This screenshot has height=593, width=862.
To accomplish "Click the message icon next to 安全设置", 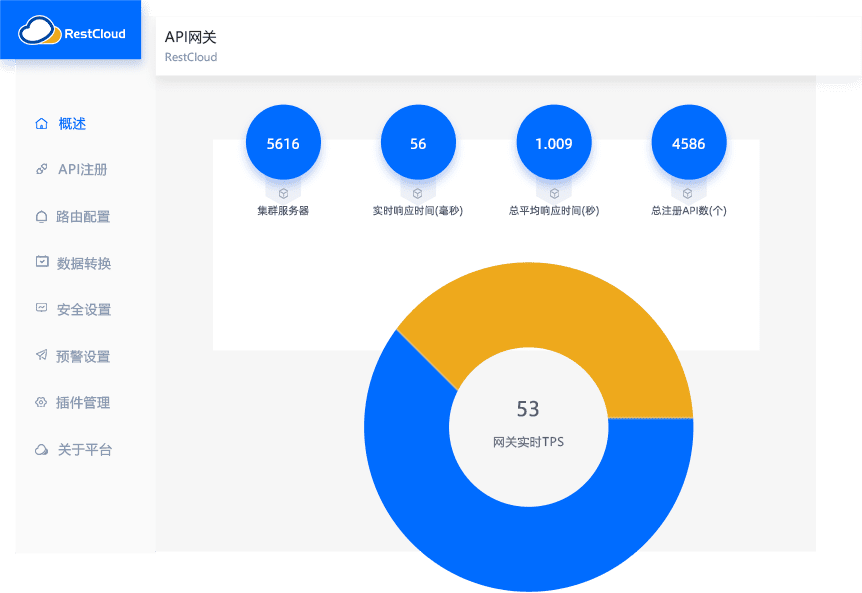I will [40, 309].
